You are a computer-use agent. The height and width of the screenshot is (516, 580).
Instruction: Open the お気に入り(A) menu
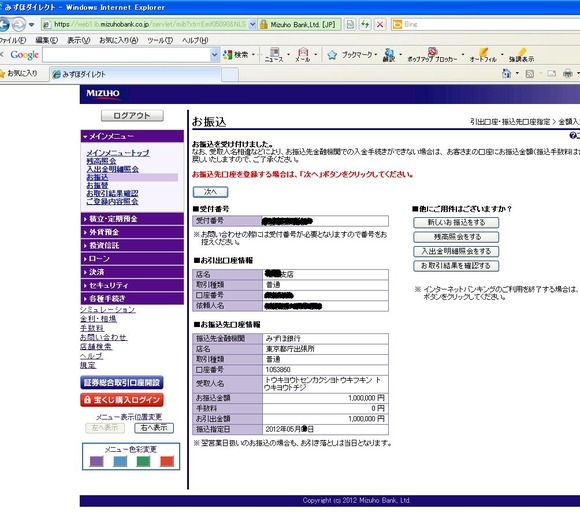click(x=119, y=40)
